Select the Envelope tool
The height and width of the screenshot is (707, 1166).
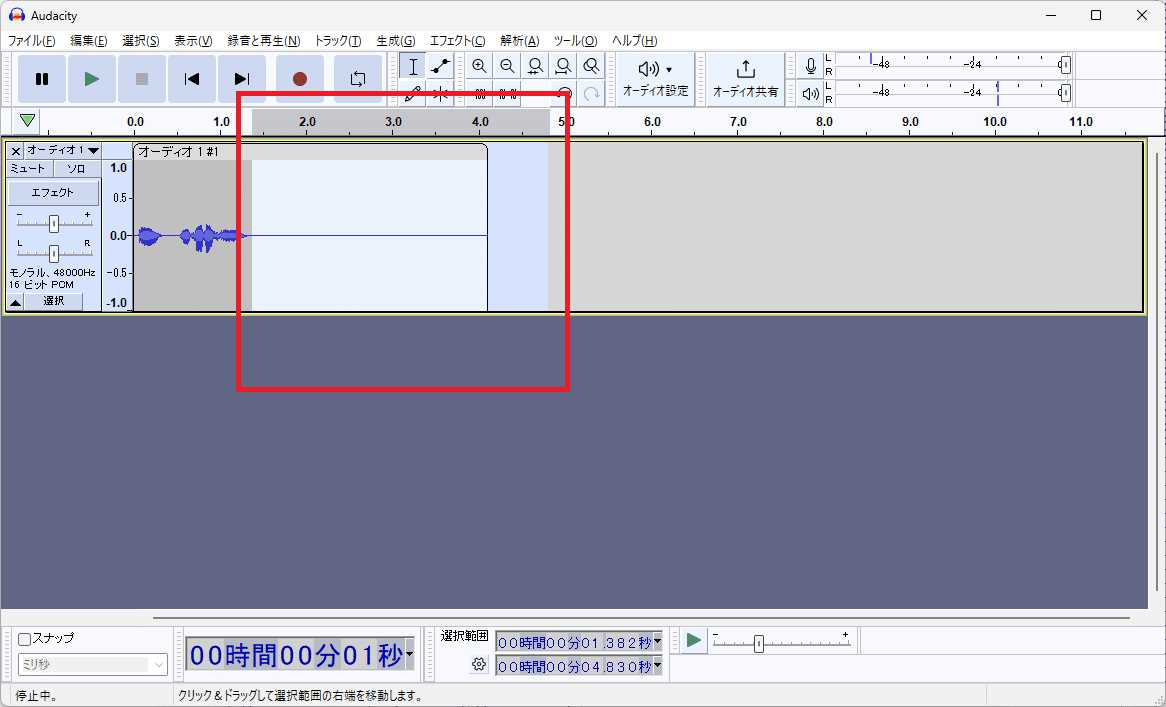coord(440,66)
